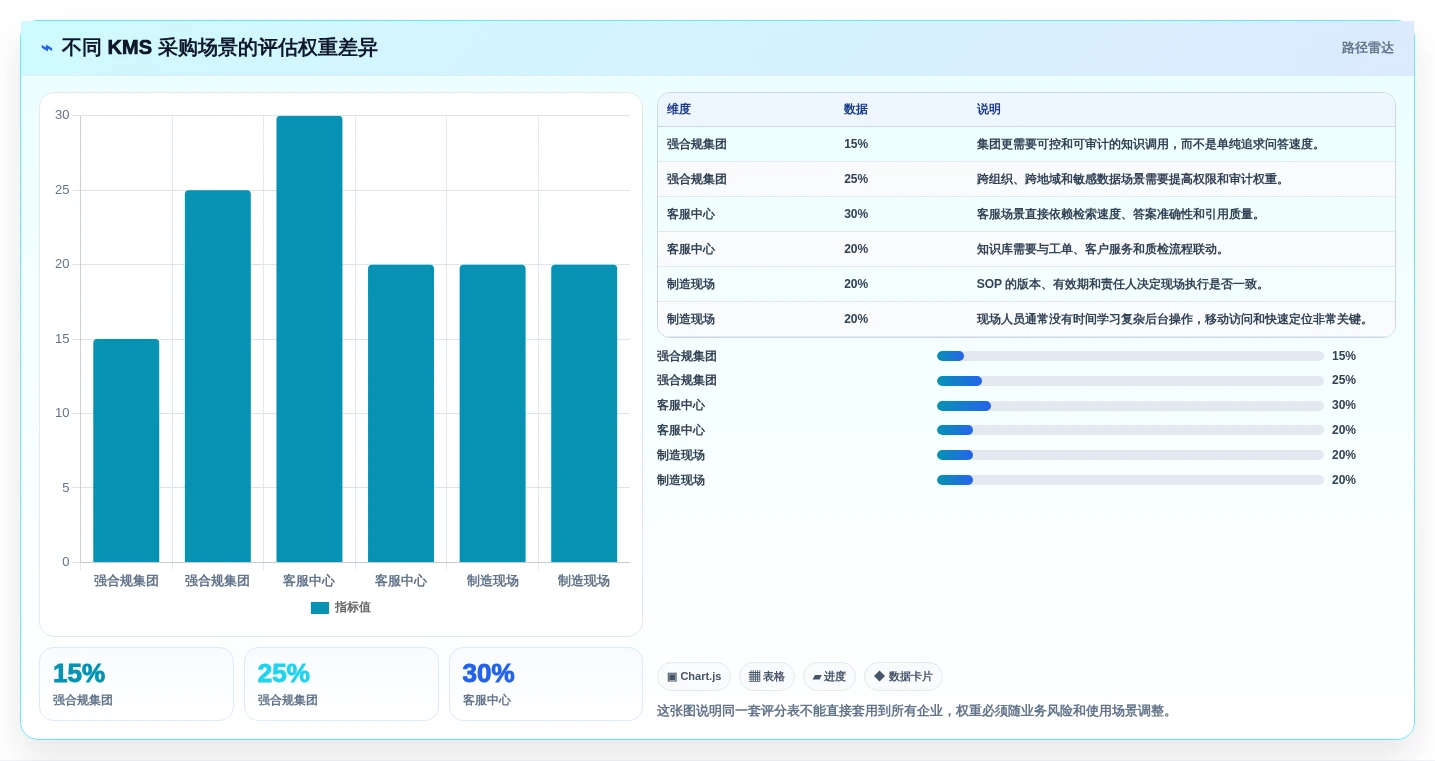Click the 30% label beside the progress bars
Screen dimensions: 1435x761
coord(1344,405)
